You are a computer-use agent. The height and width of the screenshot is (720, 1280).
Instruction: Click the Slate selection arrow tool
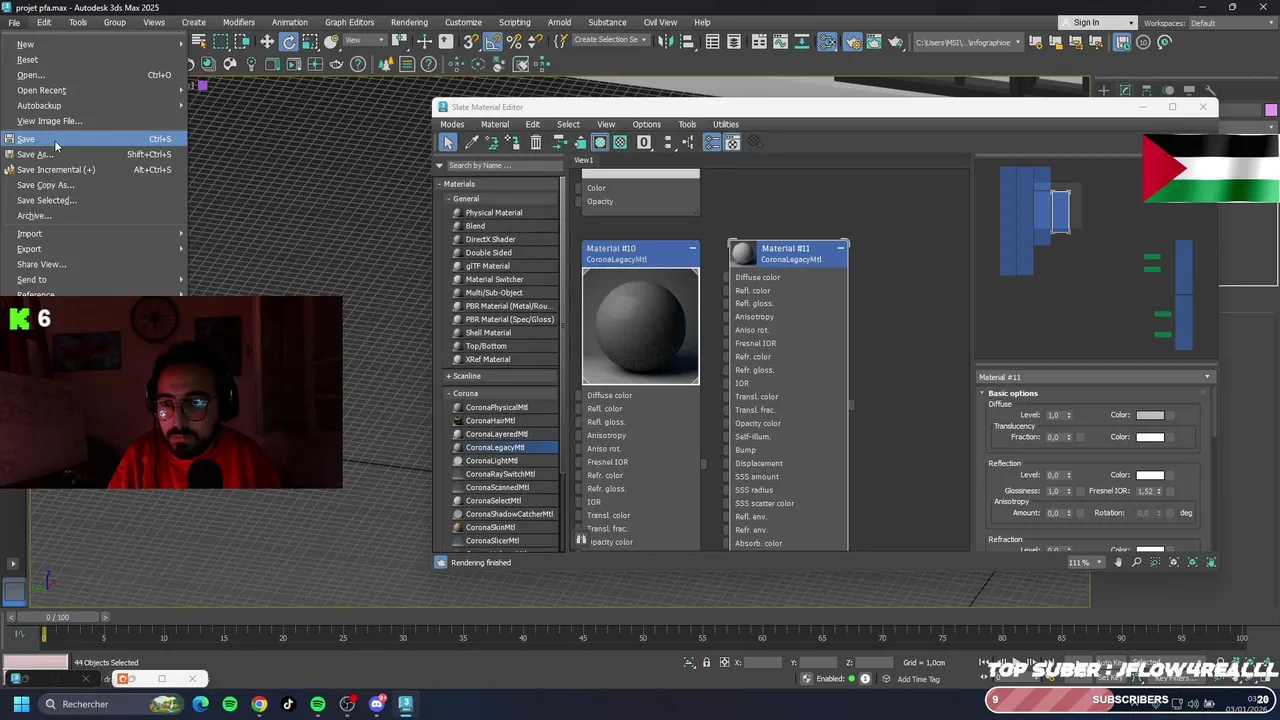(x=448, y=143)
